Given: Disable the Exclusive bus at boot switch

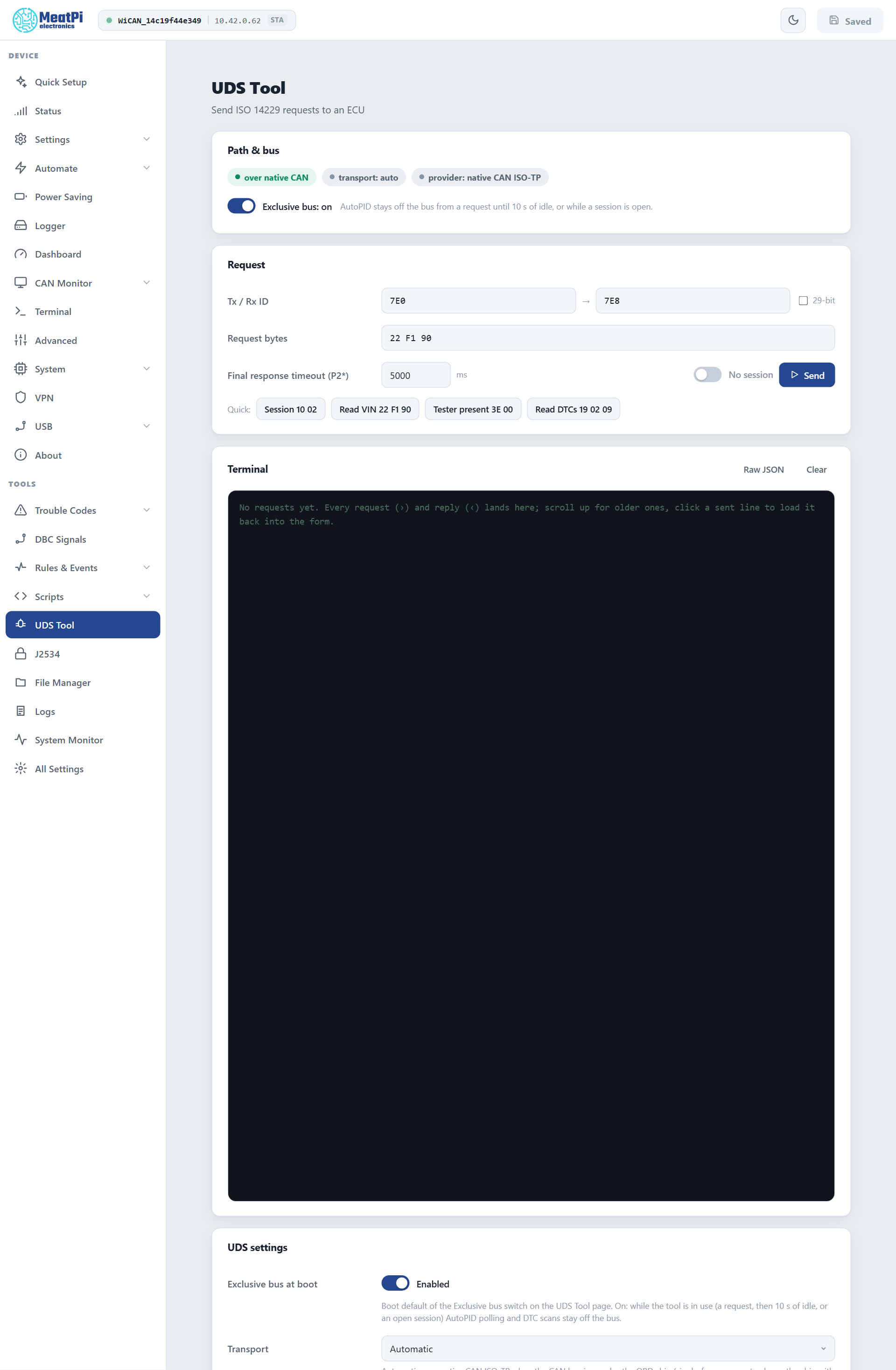Looking at the screenshot, I should coord(395,1283).
